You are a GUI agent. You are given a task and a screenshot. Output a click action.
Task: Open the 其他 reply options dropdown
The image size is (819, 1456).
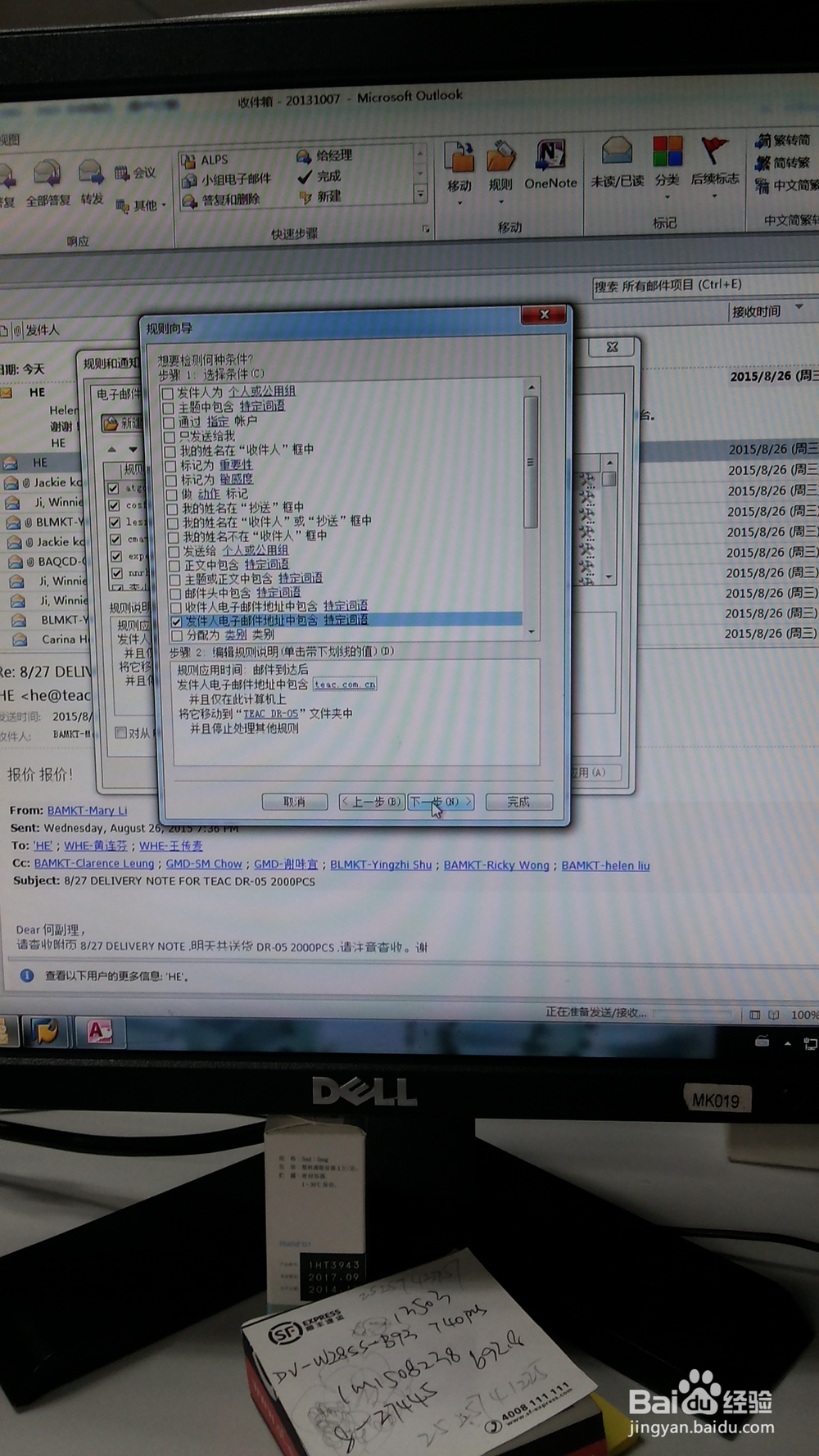(141, 205)
